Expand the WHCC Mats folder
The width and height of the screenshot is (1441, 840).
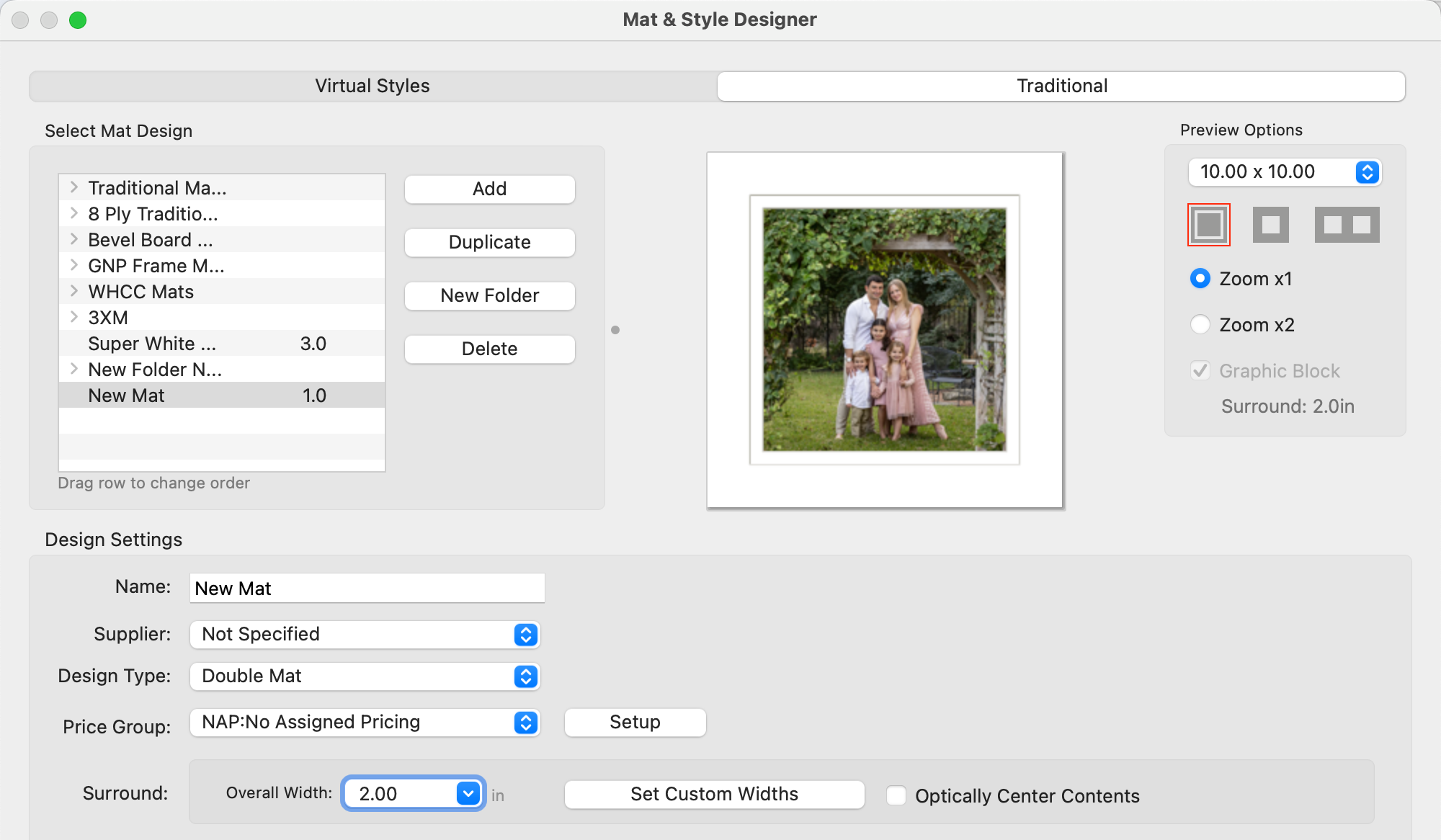[74, 291]
